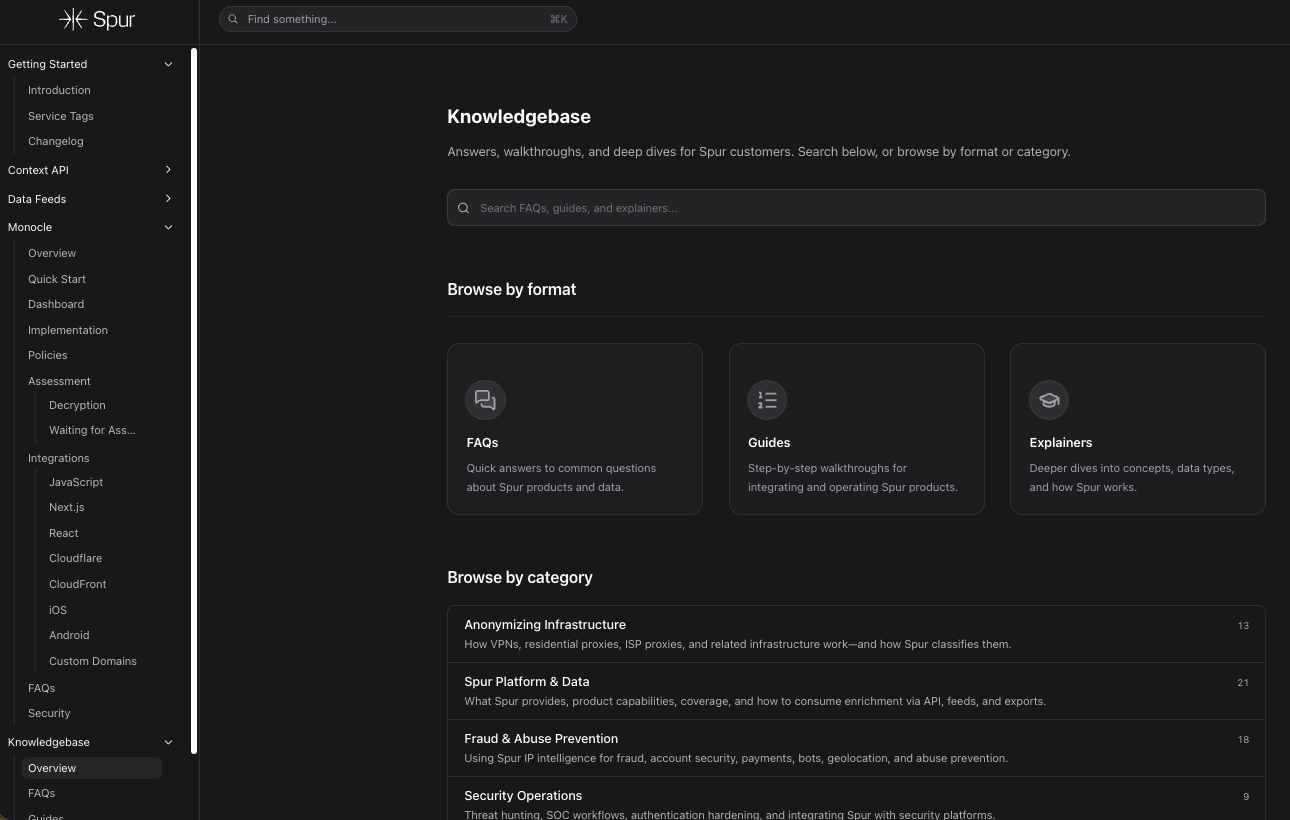The height and width of the screenshot is (820, 1290).
Task: Open the Fraud & Abuse Prevention category
Action: tap(856, 748)
